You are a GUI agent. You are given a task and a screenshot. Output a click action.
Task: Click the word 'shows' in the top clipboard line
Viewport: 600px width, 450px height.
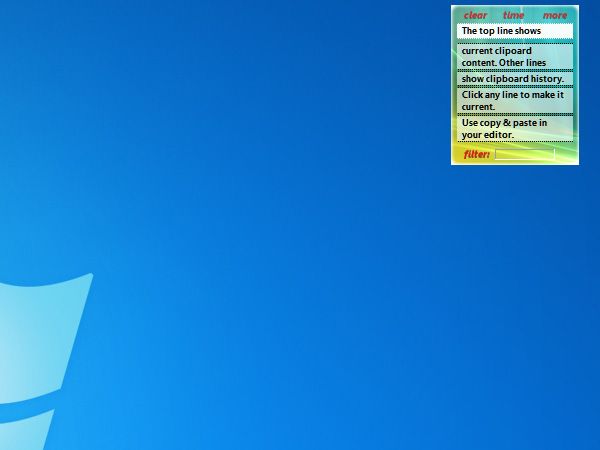[x=528, y=31]
